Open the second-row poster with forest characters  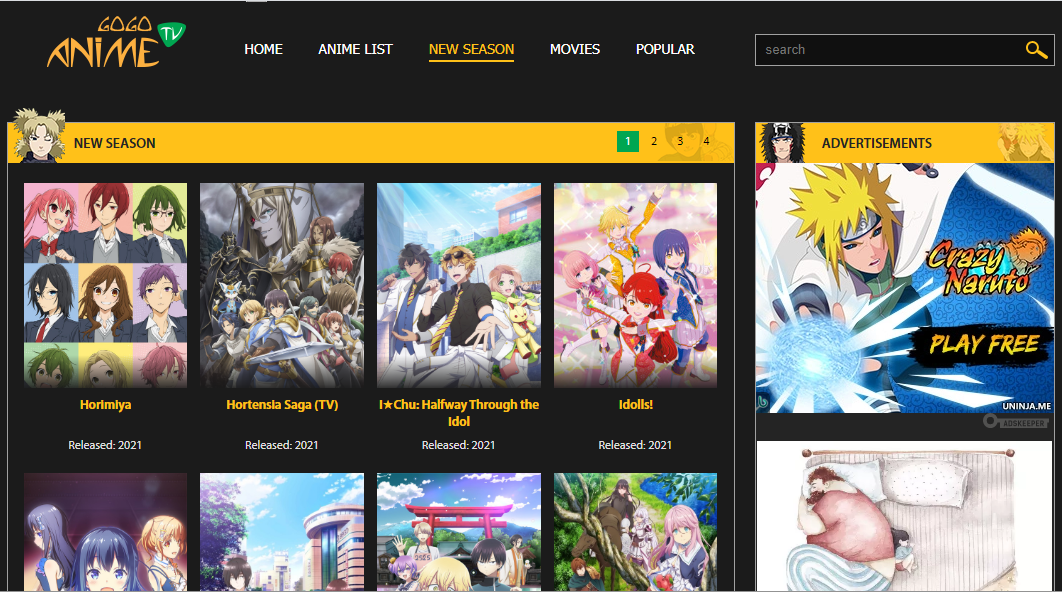[635, 532]
